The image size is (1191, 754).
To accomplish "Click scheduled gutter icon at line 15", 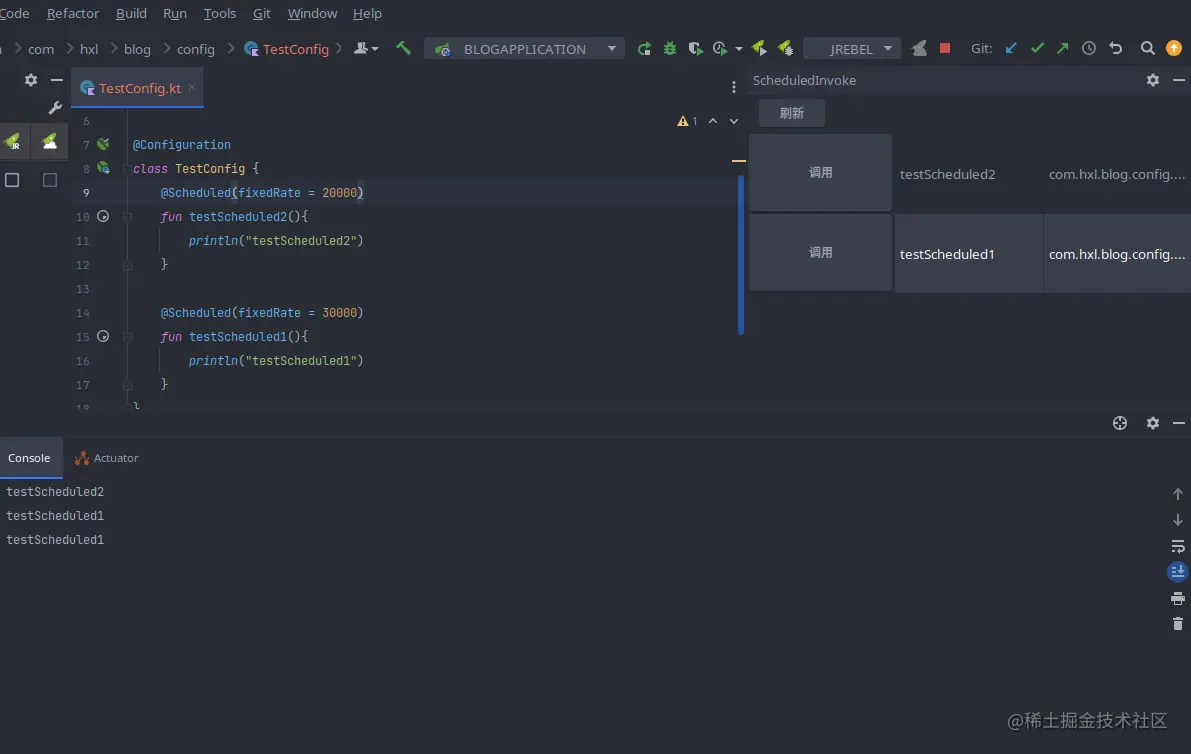I will coord(103,336).
